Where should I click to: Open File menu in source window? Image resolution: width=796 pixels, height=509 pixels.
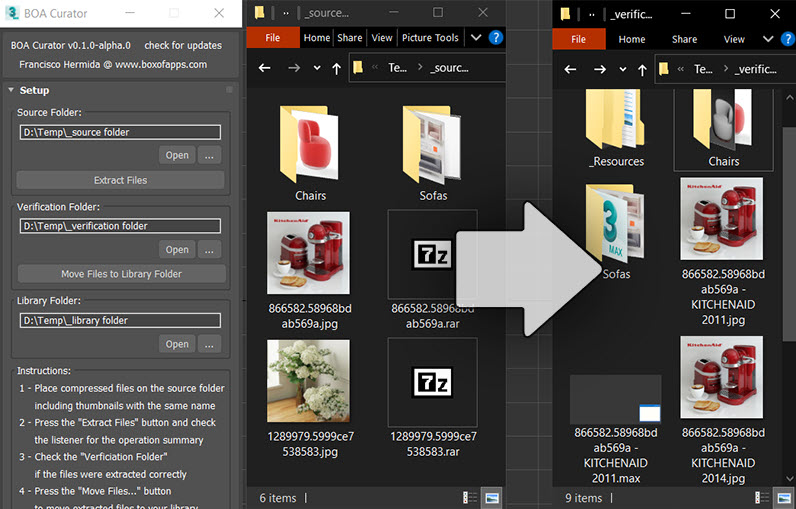point(273,38)
